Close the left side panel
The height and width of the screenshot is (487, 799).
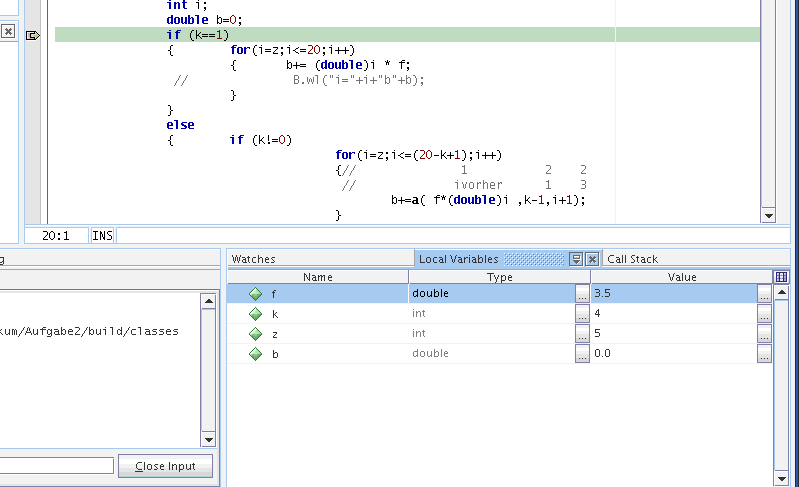click(x=7, y=32)
